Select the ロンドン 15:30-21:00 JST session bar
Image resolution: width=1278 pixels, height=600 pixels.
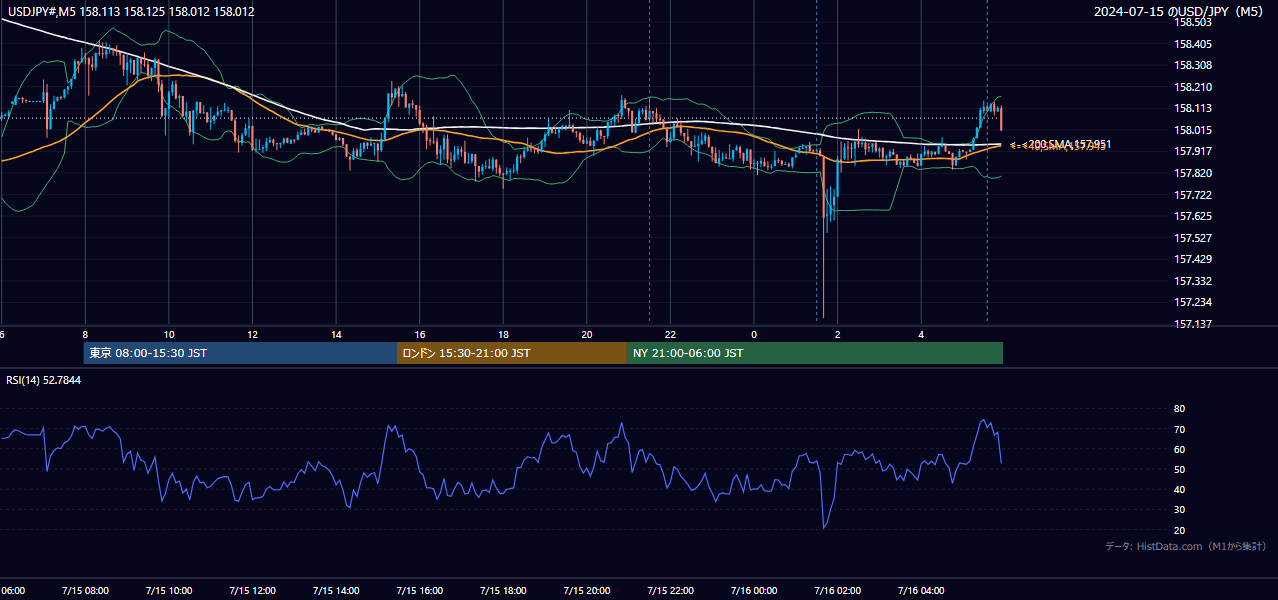[512, 353]
